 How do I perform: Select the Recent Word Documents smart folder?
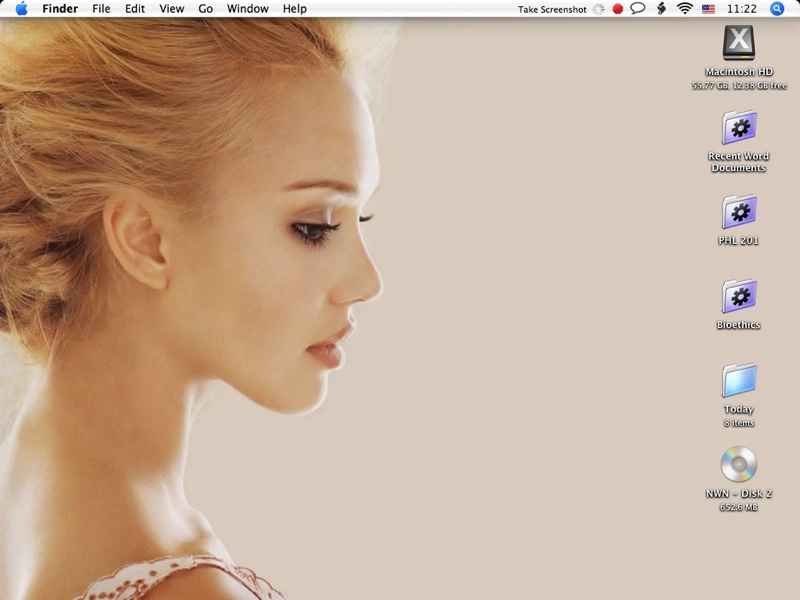pyautogui.click(x=738, y=128)
